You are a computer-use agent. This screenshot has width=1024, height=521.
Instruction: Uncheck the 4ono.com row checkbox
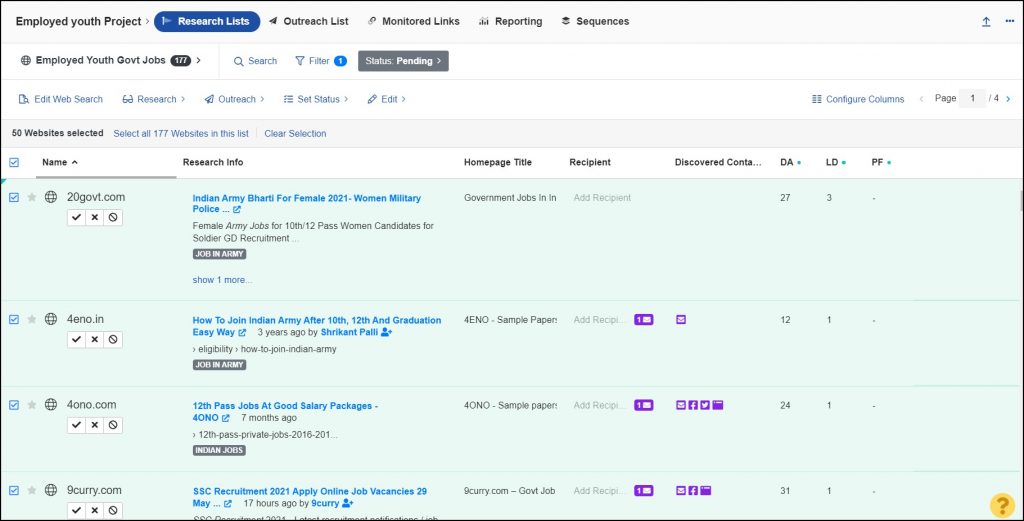[14, 405]
